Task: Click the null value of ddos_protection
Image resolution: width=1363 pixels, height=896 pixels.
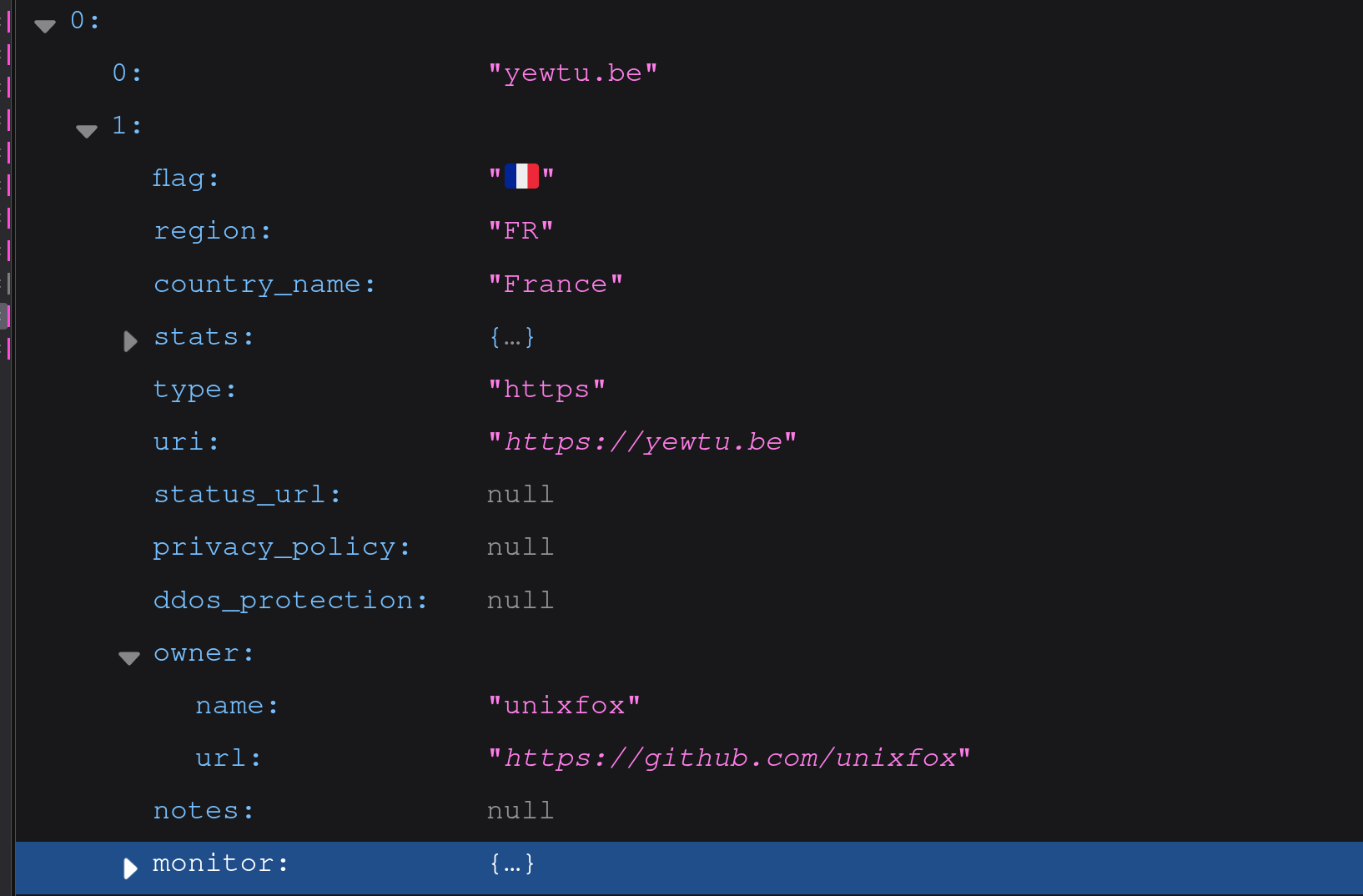Action: (521, 601)
